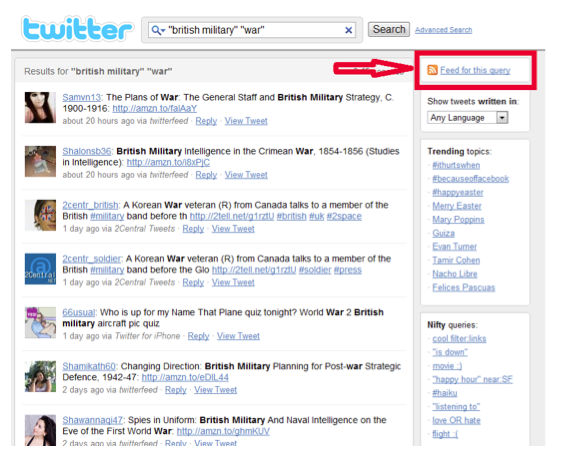
Task: Open the #military hashtag in 2centr_british's tweet
Action: 107,216
